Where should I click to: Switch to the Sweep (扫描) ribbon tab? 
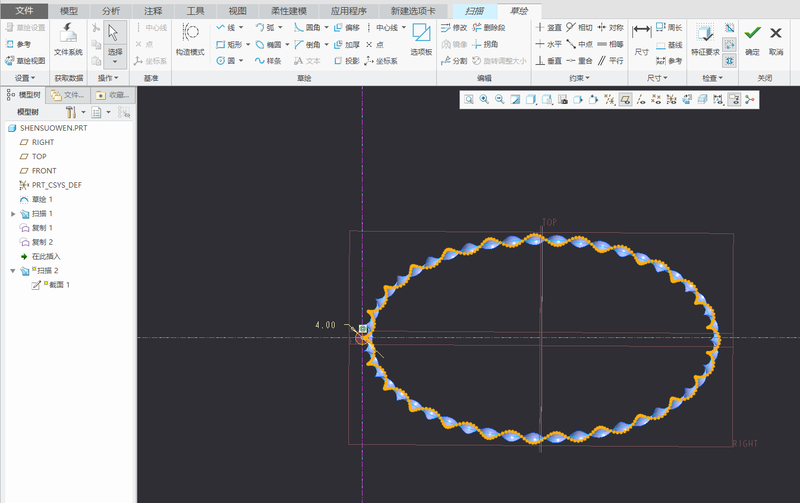pos(474,11)
